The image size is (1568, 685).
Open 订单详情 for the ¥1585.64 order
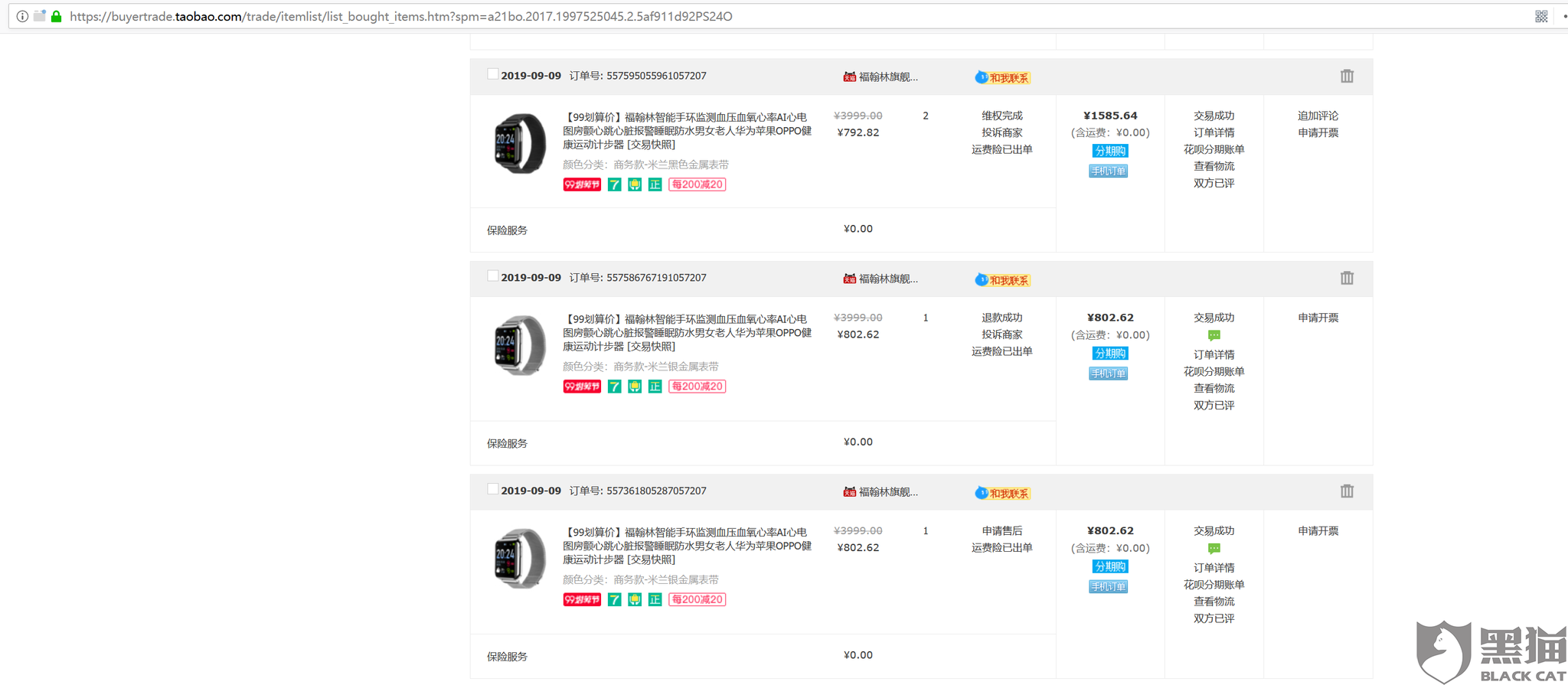click(x=1214, y=132)
